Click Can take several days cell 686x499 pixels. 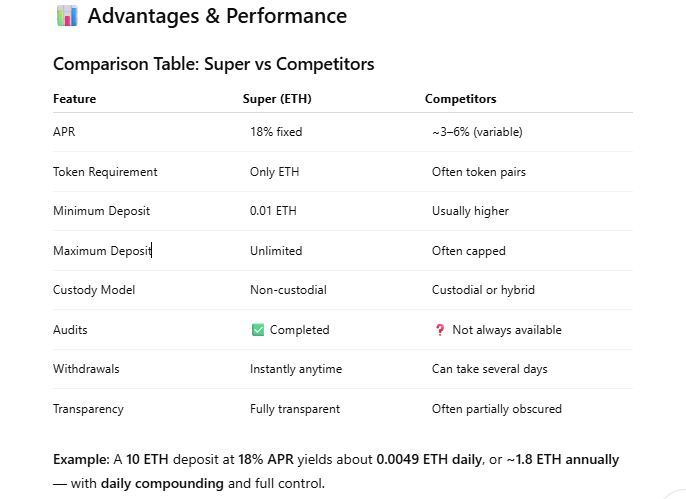pyautogui.click(x=490, y=369)
